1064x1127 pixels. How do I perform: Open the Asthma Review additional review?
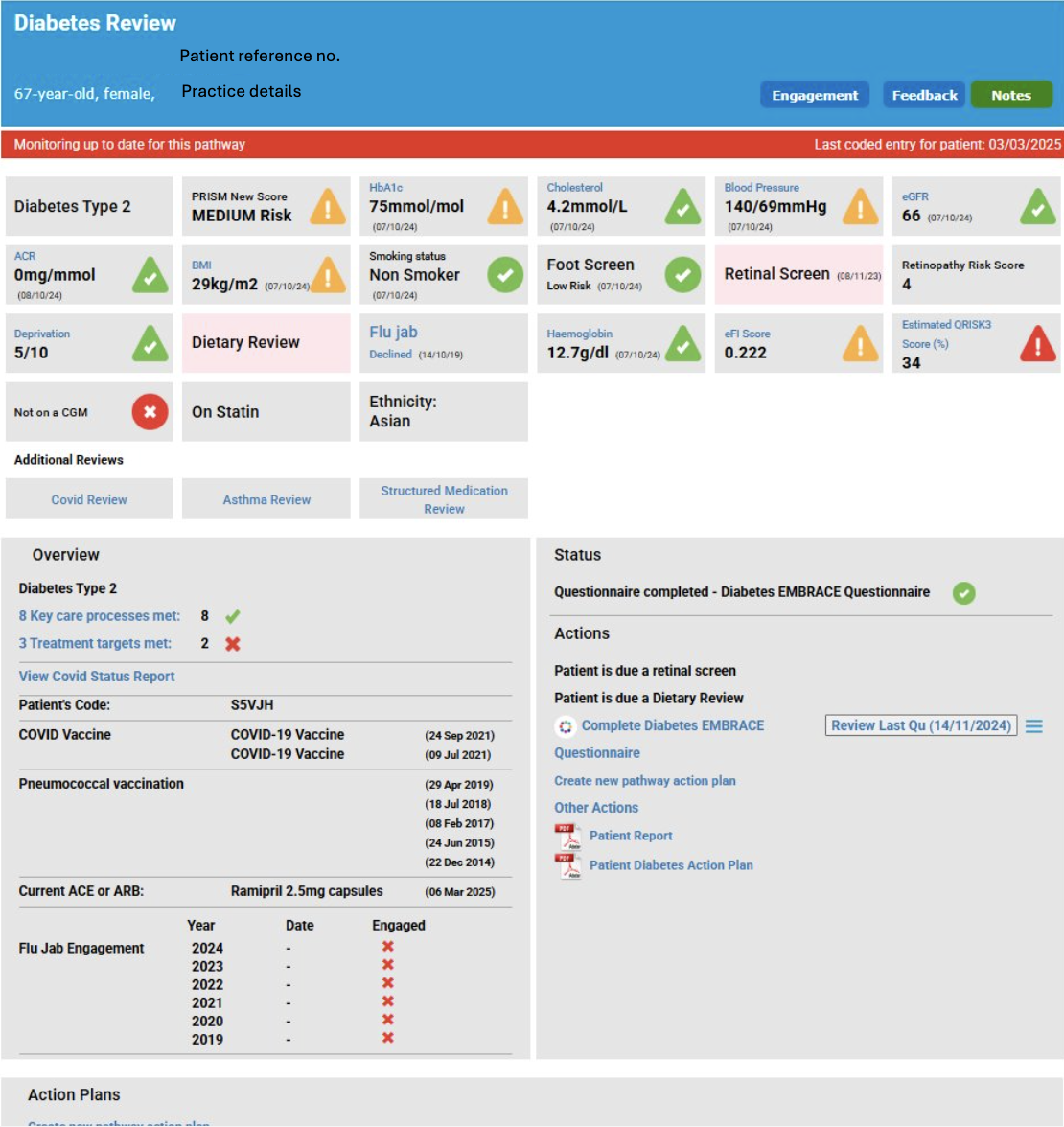tap(266, 499)
